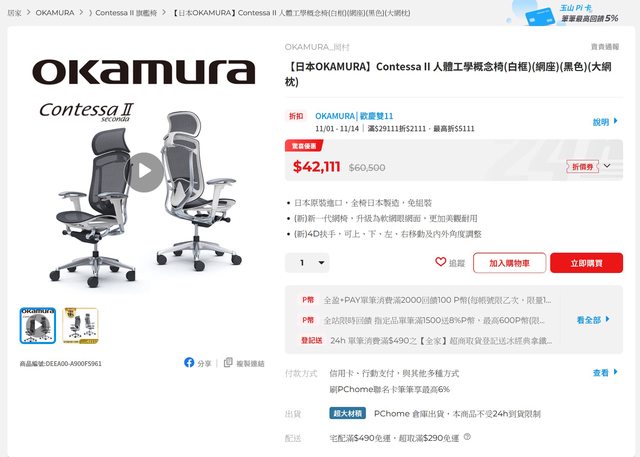640x457 pixels.
Task: Select the first video thumbnail
Action: pyautogui.click(x=38, y=326)
